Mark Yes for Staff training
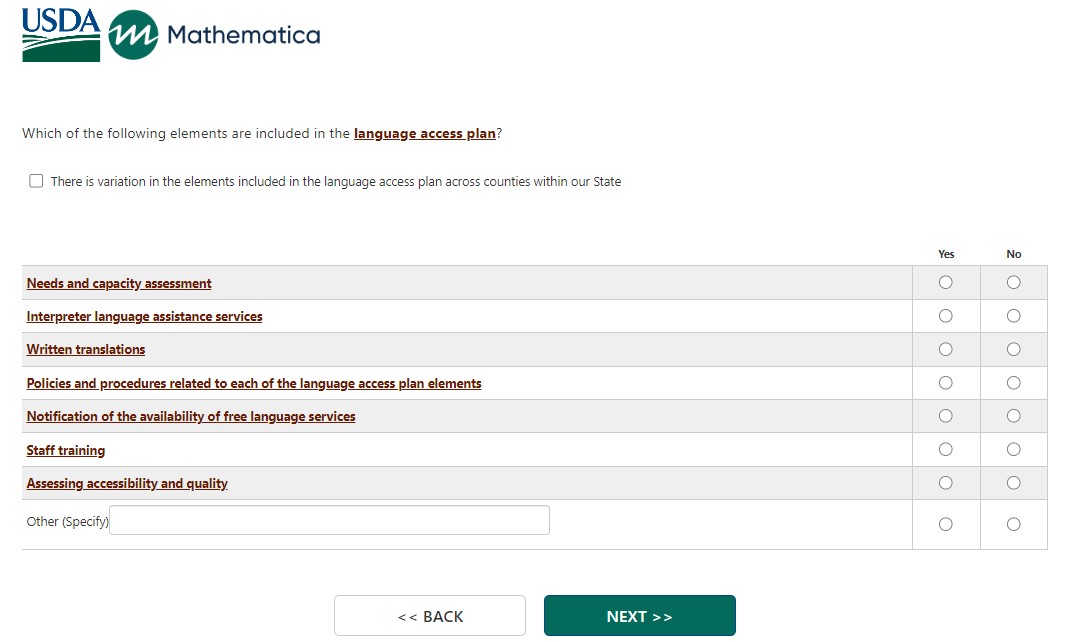This screenshot has height=642, width=1070. click(946, 450)
